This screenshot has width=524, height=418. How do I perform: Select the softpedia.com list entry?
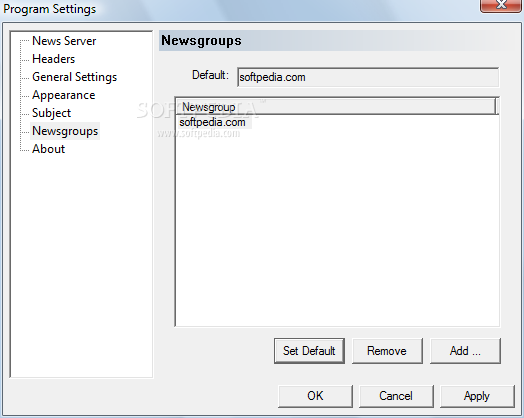[x=214, y=122]
